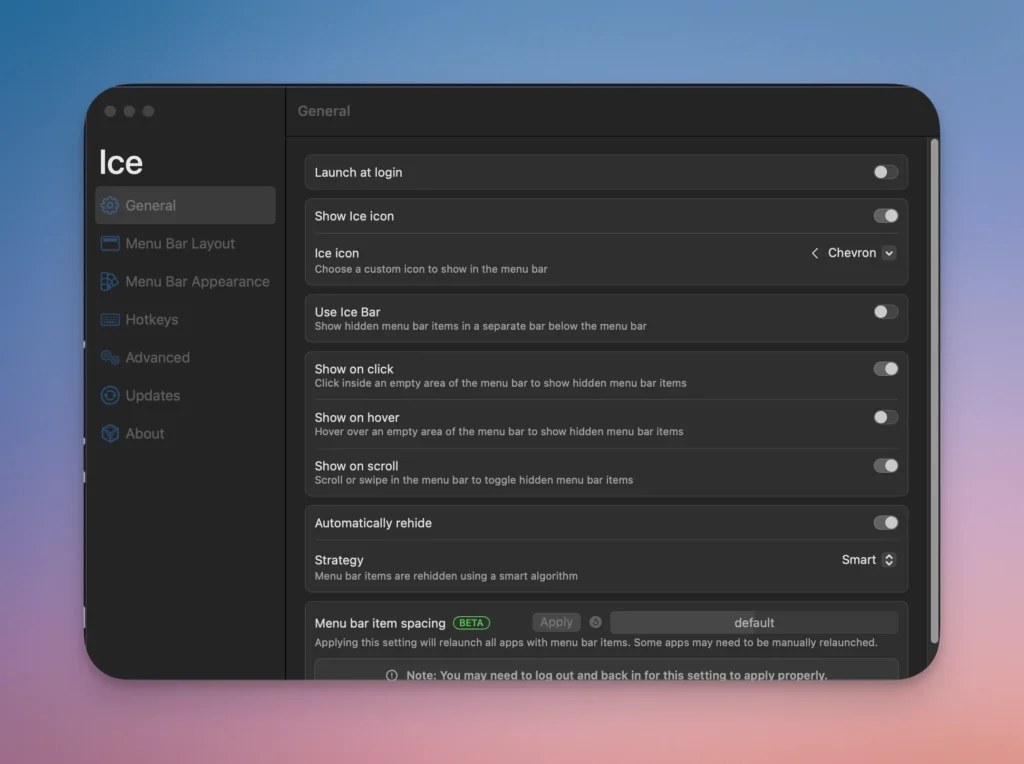Viewport: 1024px width, 764px height.
Task: Open the About page from the sidebar
Action: click(145, 434)
